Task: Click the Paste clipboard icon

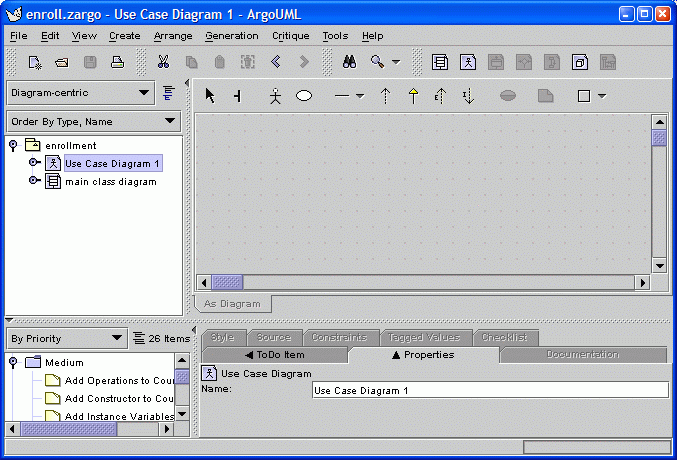Action: pos(219,63)
